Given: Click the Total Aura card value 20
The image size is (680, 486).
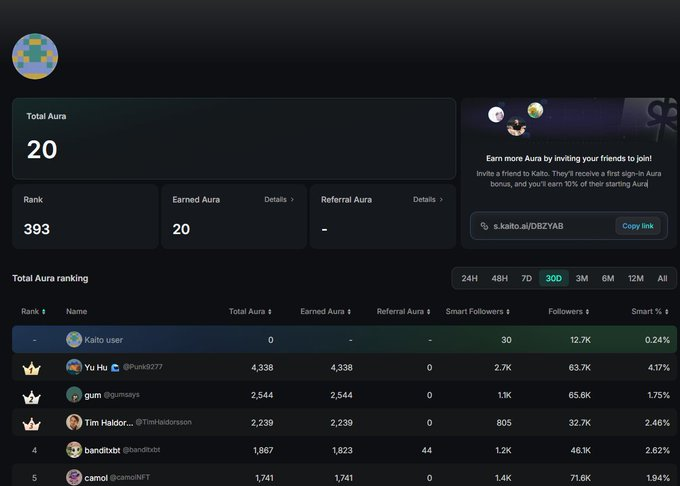Looking at the screenshot, I should (x=42, y=150).
